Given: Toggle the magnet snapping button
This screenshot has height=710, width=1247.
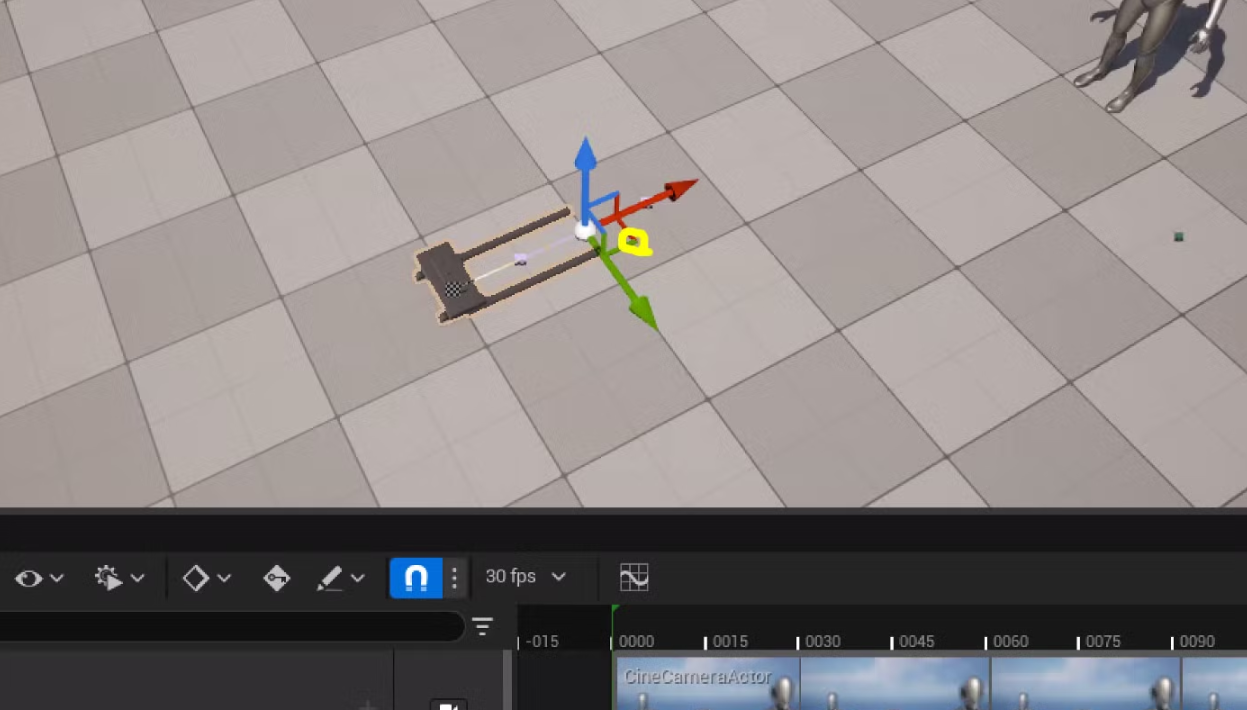Looking at the screenshot, I should pos(416,578).
